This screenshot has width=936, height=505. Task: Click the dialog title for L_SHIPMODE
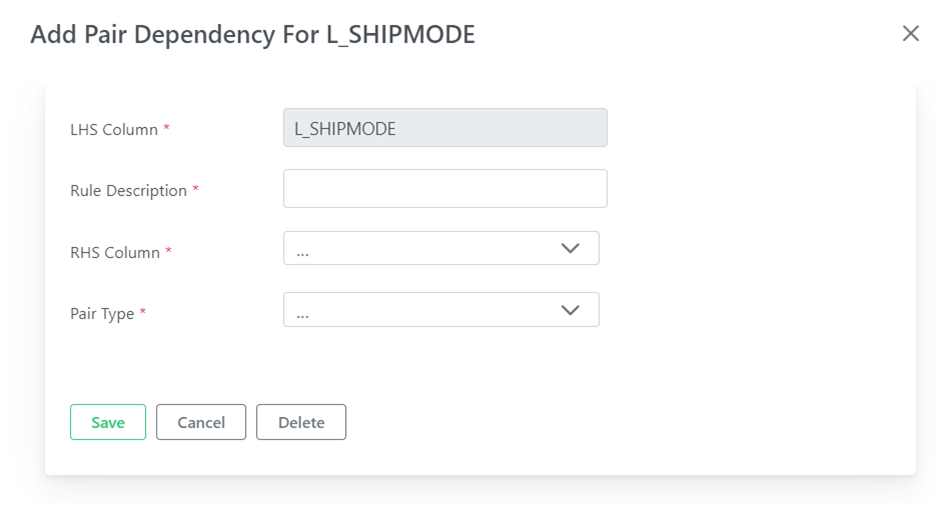point(253,34)
